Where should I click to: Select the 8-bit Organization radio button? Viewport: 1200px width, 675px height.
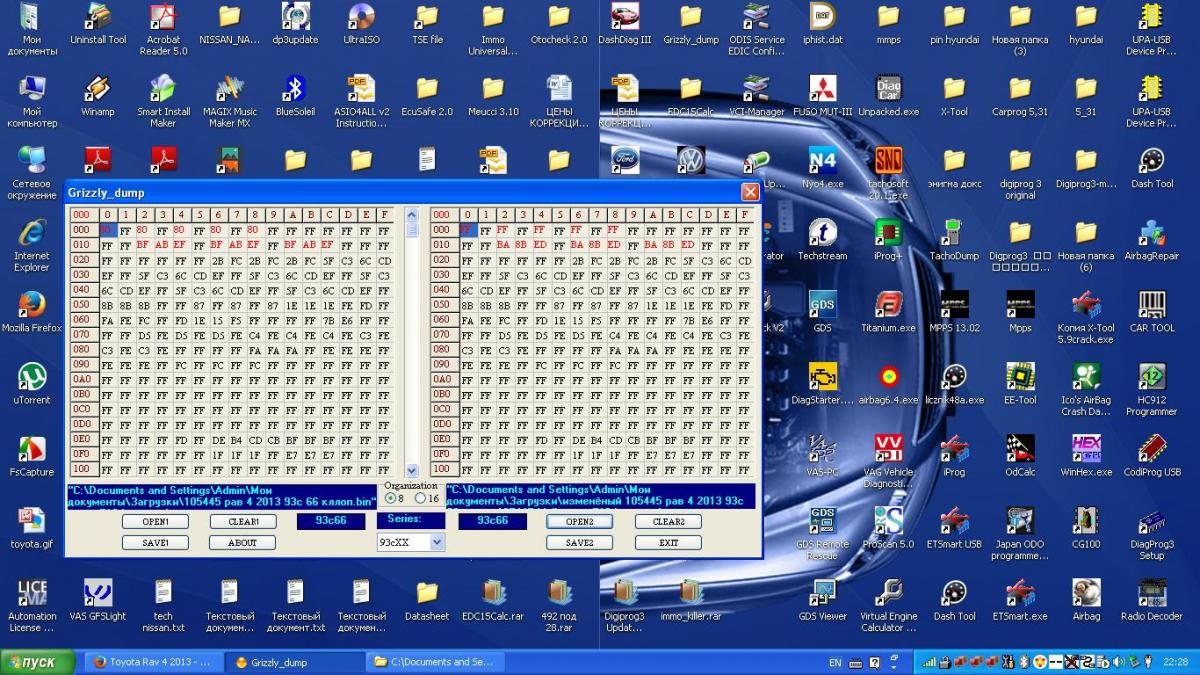(x=390, y=498)
